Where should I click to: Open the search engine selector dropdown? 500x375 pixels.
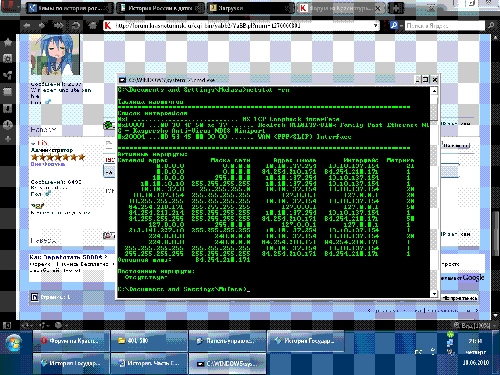pyautogui.click(x=394, y=25)
